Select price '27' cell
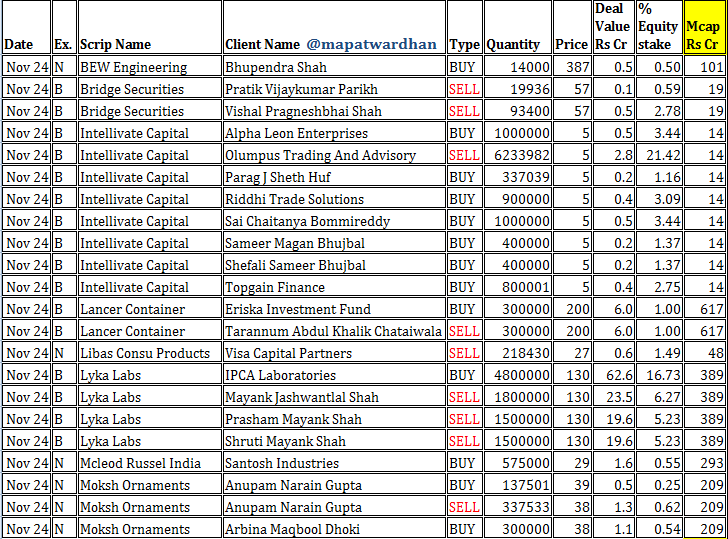The width and height of the screenshot is (728, 539). (572, 353)
